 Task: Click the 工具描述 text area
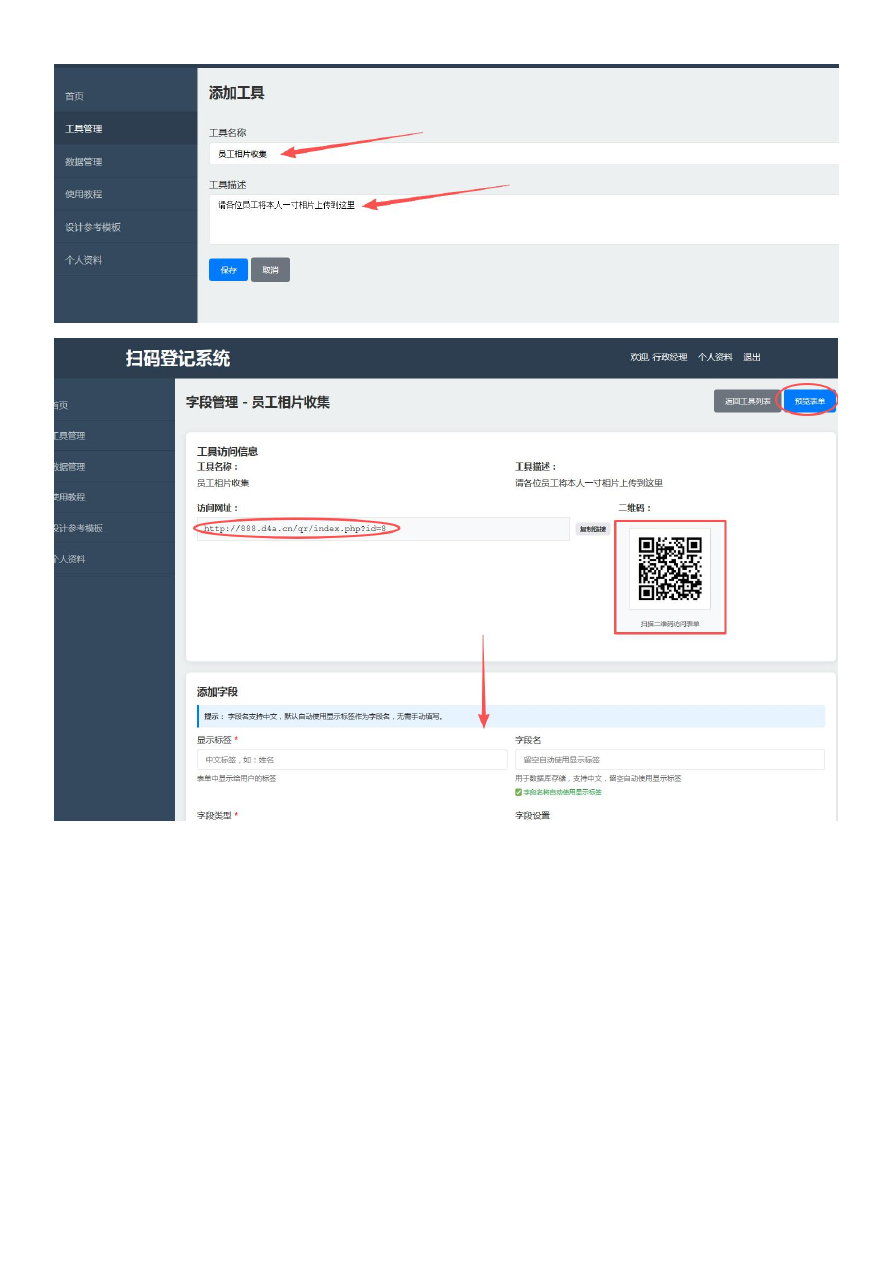pyautogui.click(x=520, y=219)
